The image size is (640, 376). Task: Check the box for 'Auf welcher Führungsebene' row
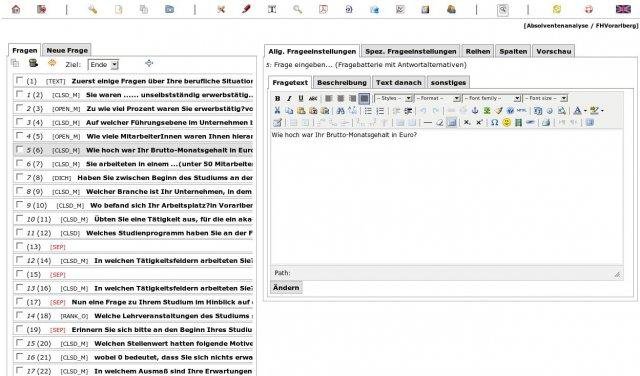click(x=19, y=122)
